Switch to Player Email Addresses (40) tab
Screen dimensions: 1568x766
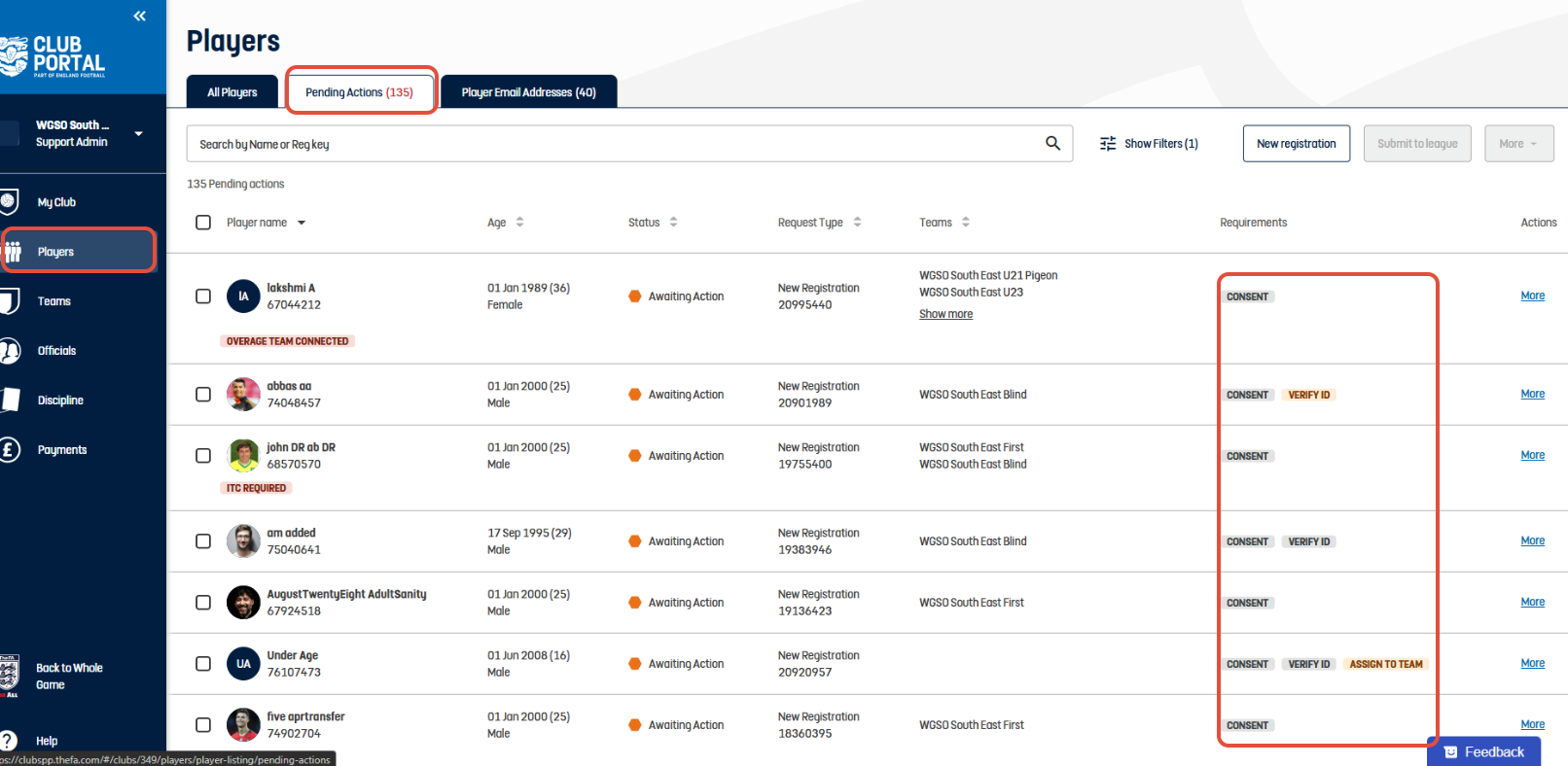[x=528, y=92]
